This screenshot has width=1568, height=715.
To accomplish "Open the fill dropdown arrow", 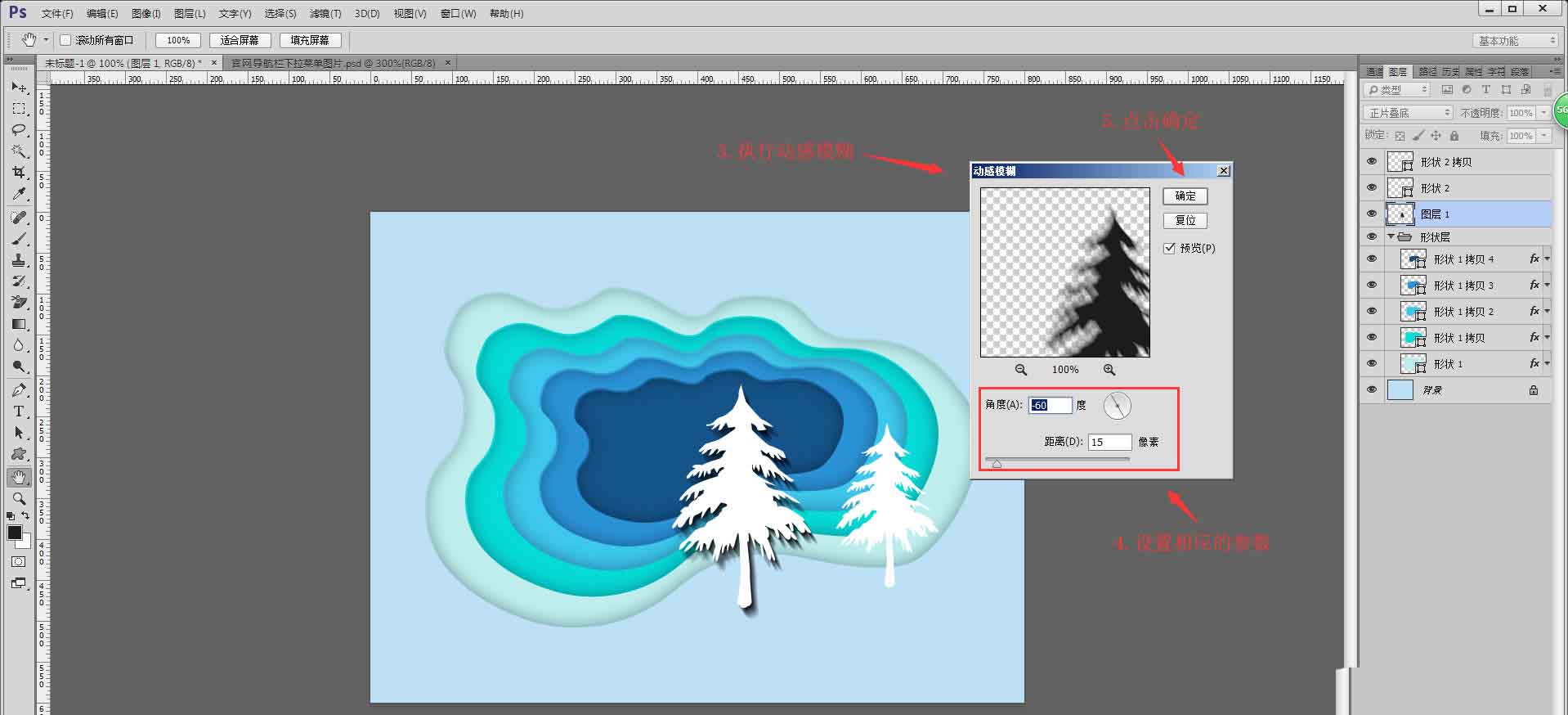I will tap(1544, 136).
